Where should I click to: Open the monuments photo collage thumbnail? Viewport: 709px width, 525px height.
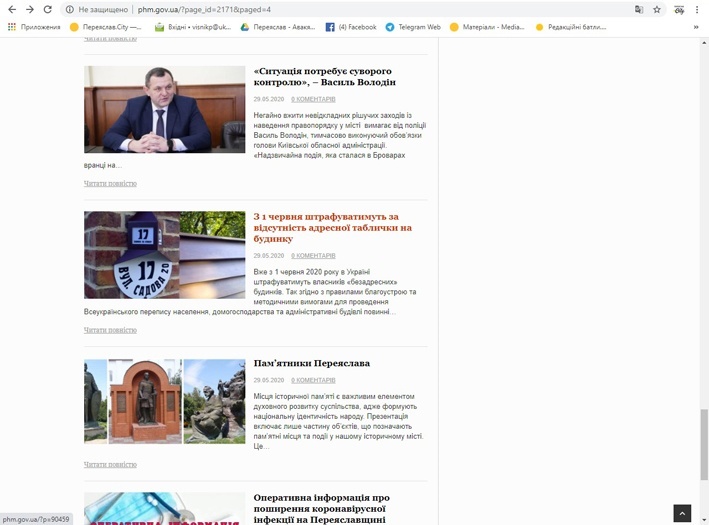(165, 402)
